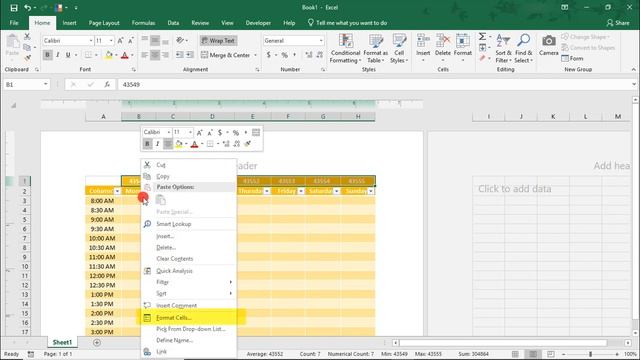This screenshot has width=640, height=360.
Task: Open the Thursday column filter dropdown
Action: click(267, 191)
